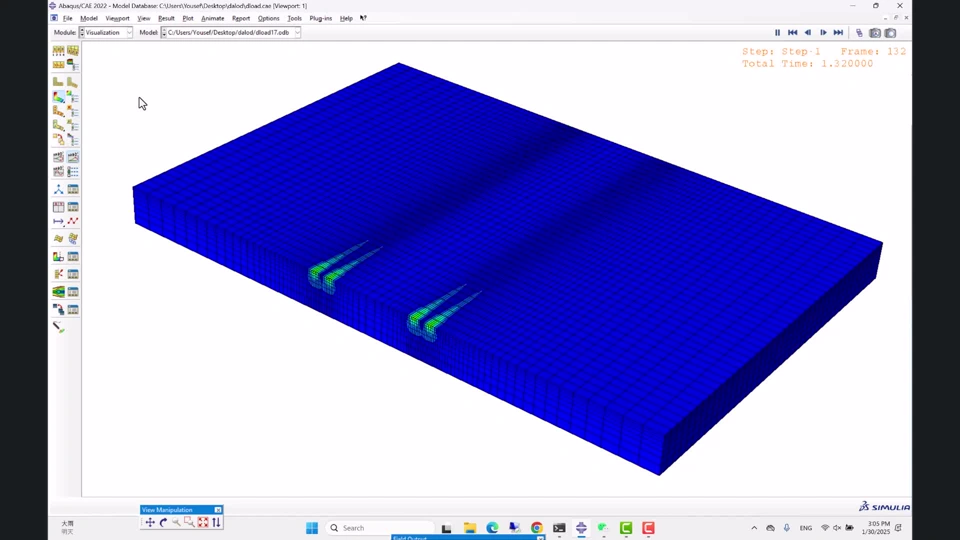Open Google Chrome from the taskbar

(537, 528)
